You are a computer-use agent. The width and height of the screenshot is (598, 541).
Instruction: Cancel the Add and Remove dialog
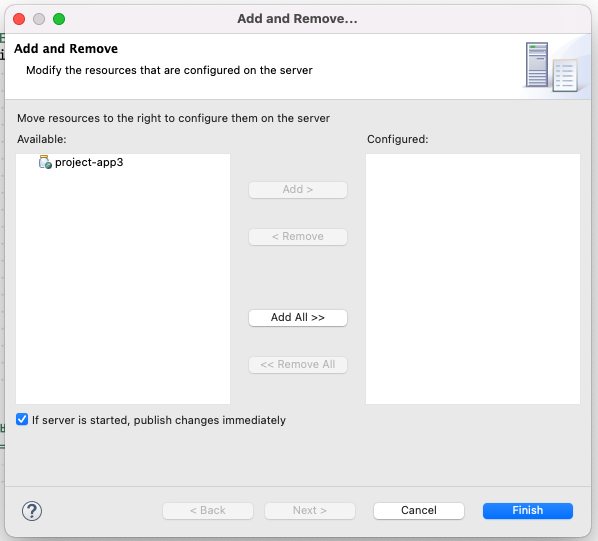[419, 510]
